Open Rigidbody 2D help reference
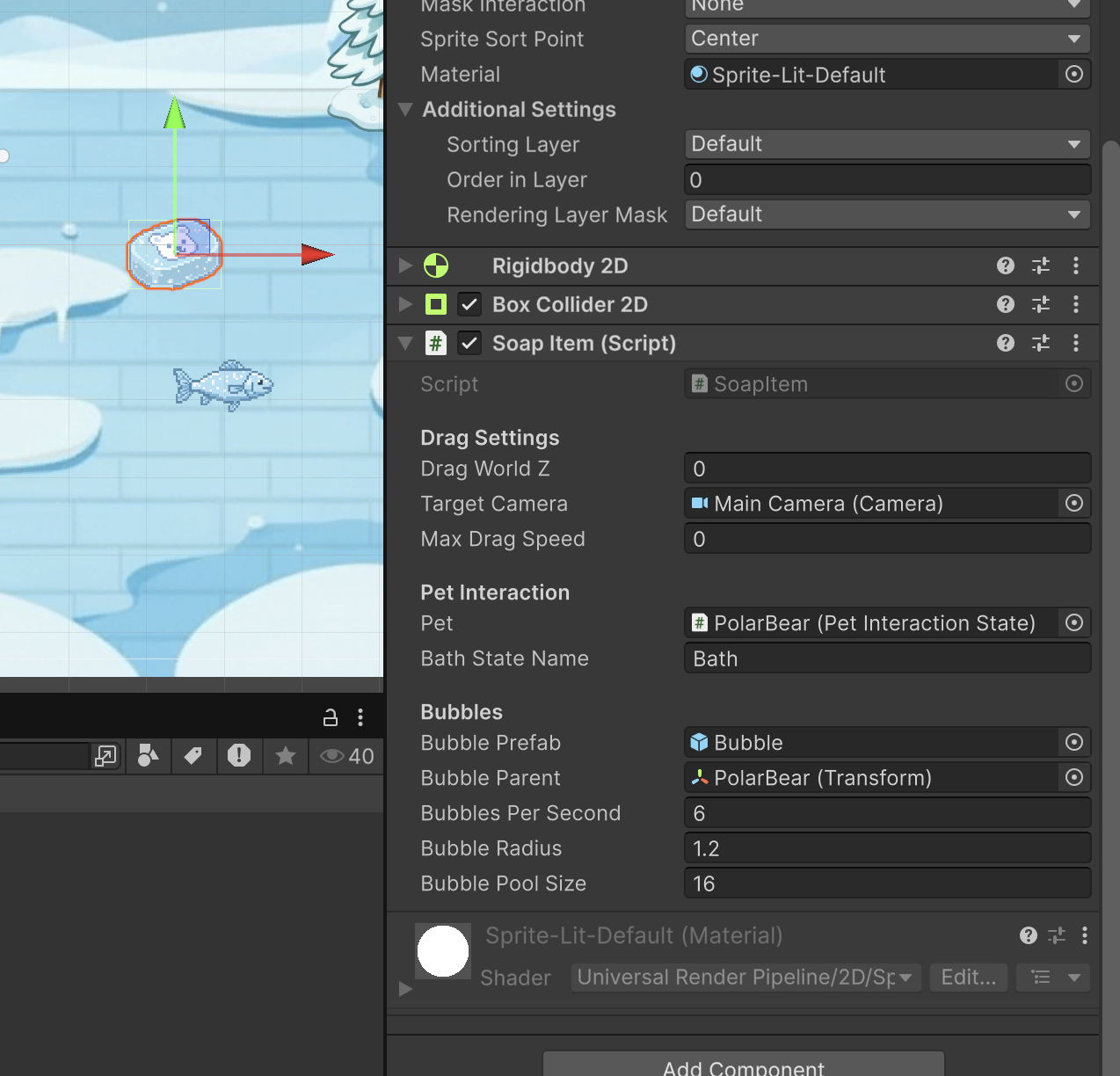This screenshot has width=1120, height=1076. 1006,265
